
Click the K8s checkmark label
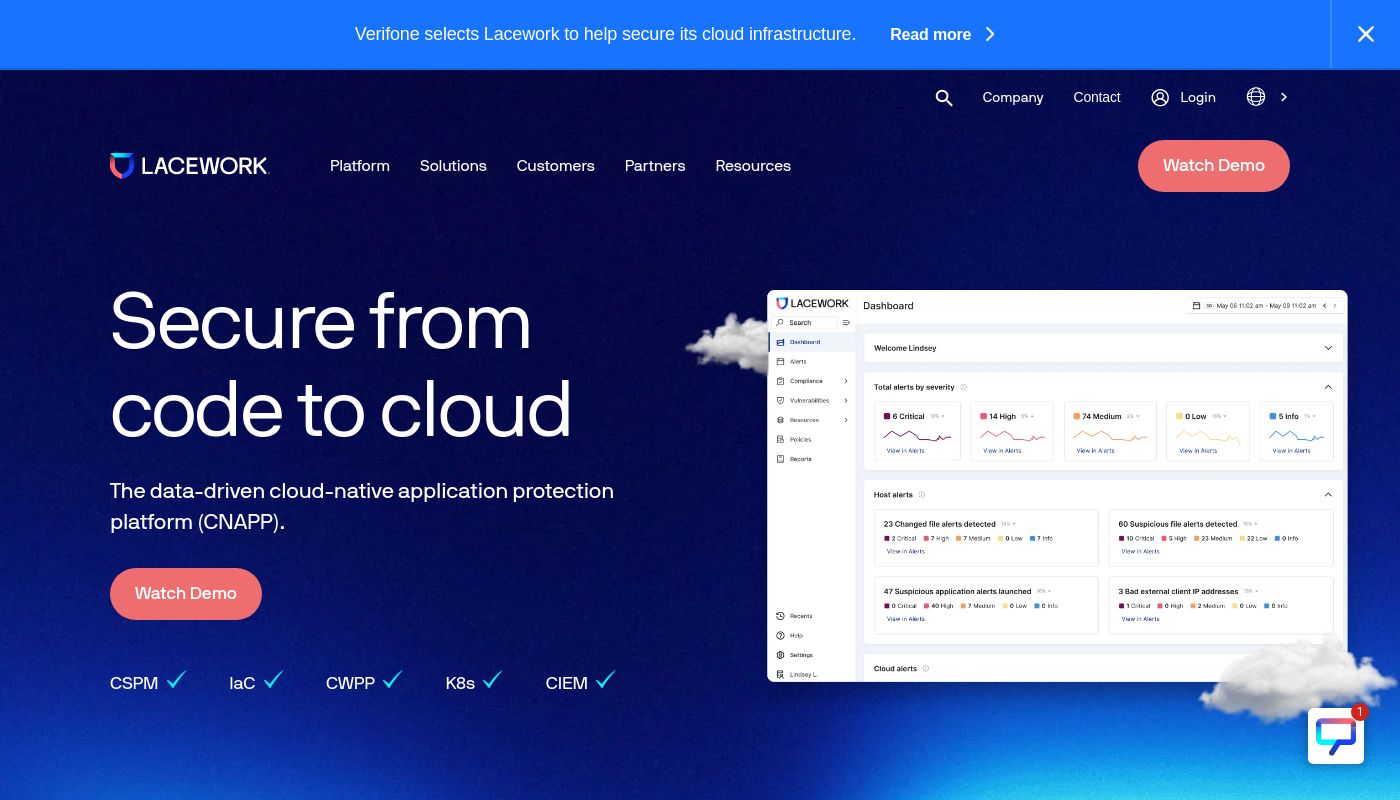[474, 682]
